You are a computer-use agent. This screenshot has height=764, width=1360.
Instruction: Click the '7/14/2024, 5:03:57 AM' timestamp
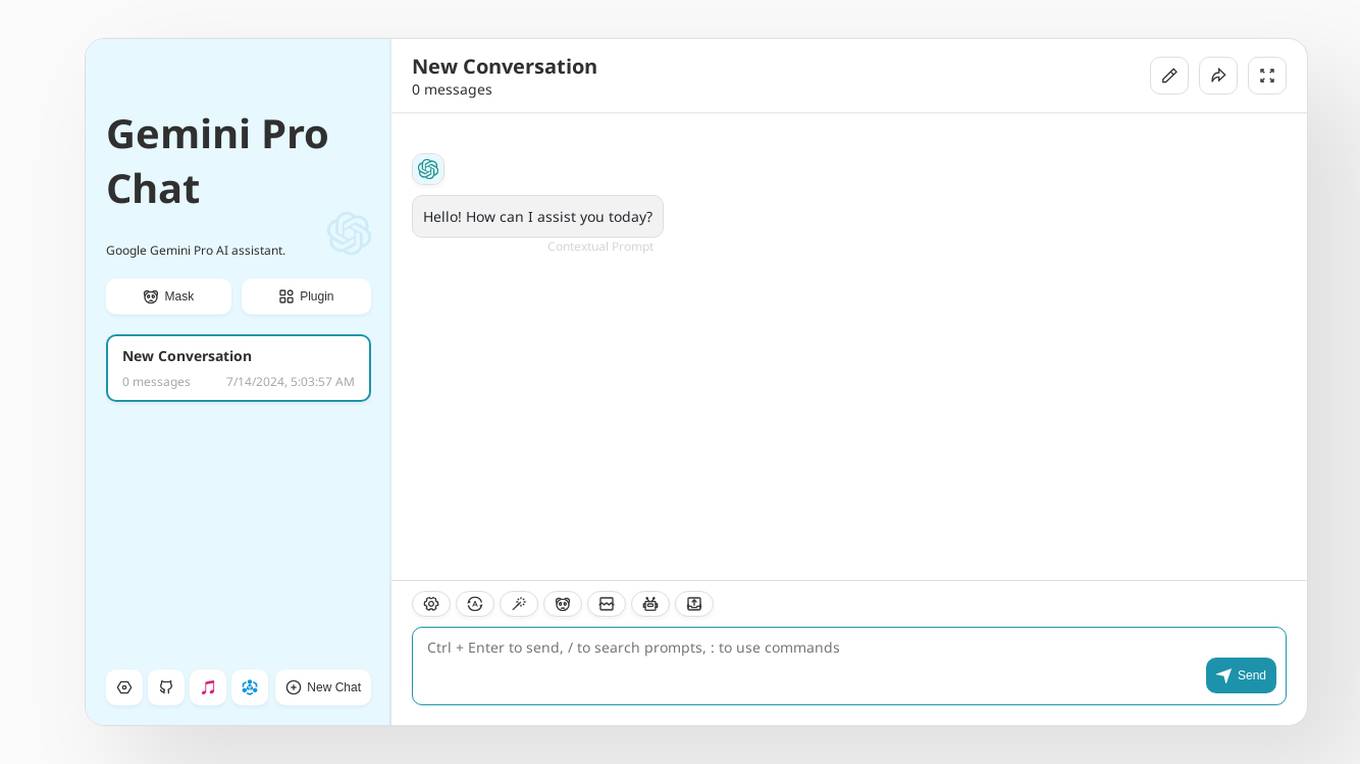point(290,382)
